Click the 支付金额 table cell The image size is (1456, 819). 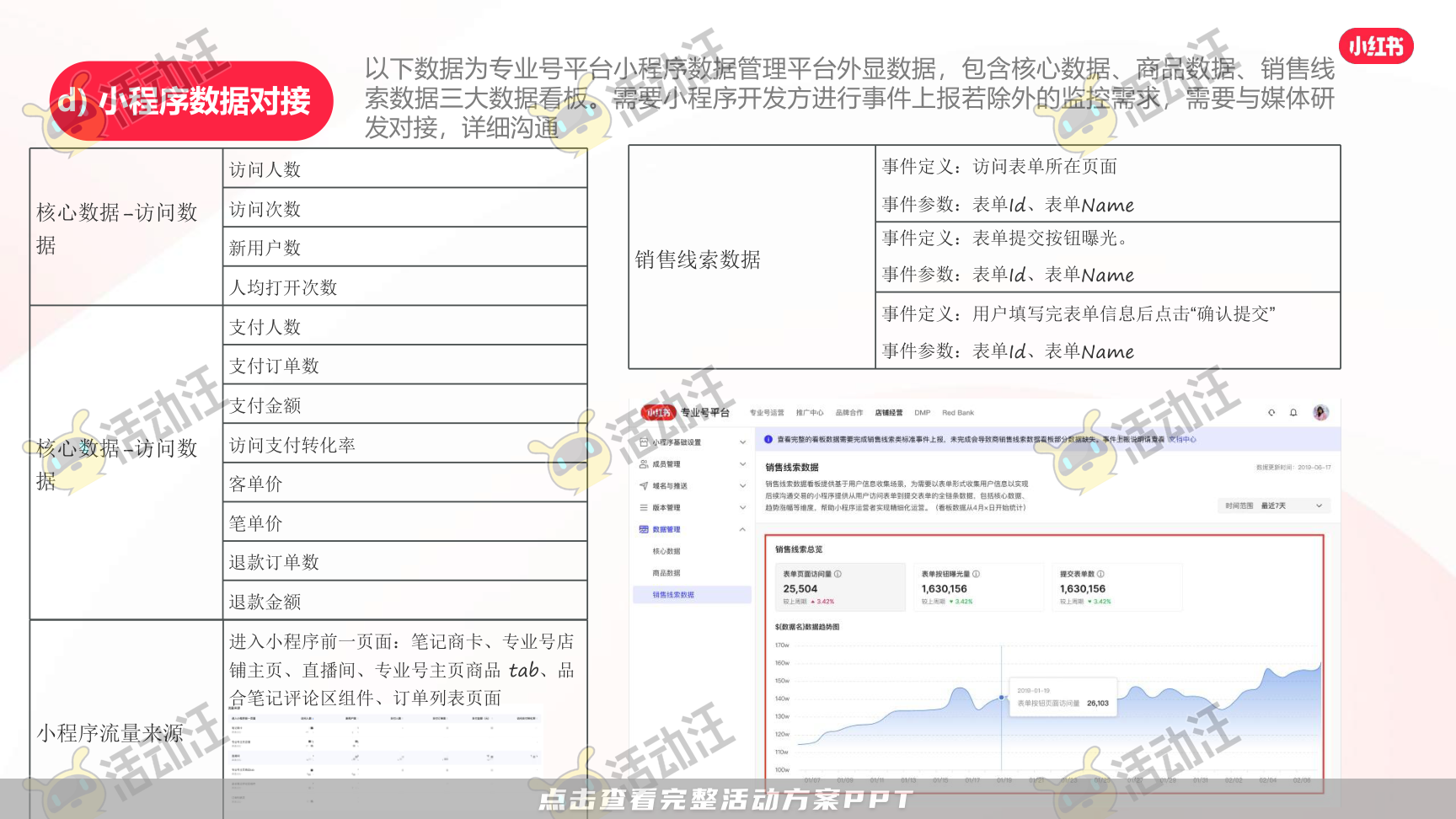tap(405, 404)
